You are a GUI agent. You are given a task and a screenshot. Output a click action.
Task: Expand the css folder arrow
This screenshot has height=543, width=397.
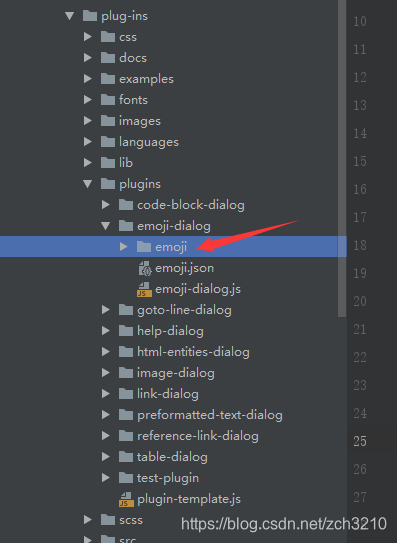tap(88, 37)
